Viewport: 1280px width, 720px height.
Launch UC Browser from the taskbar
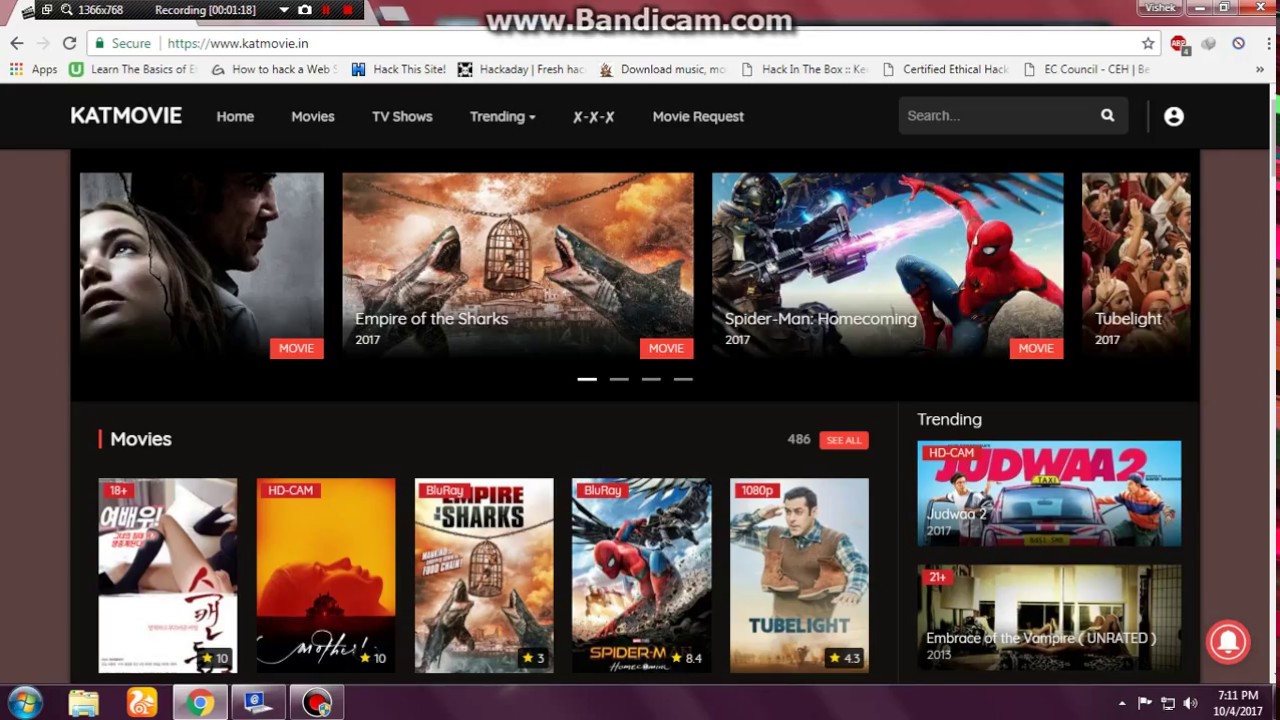click(142, 703)
